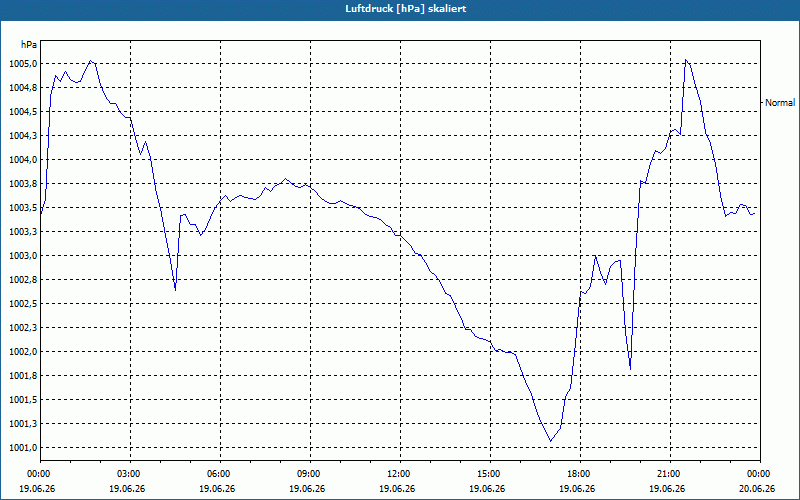
Task: Click the 00:00 label above 20.06.26
Action: (x=760, y=474)
